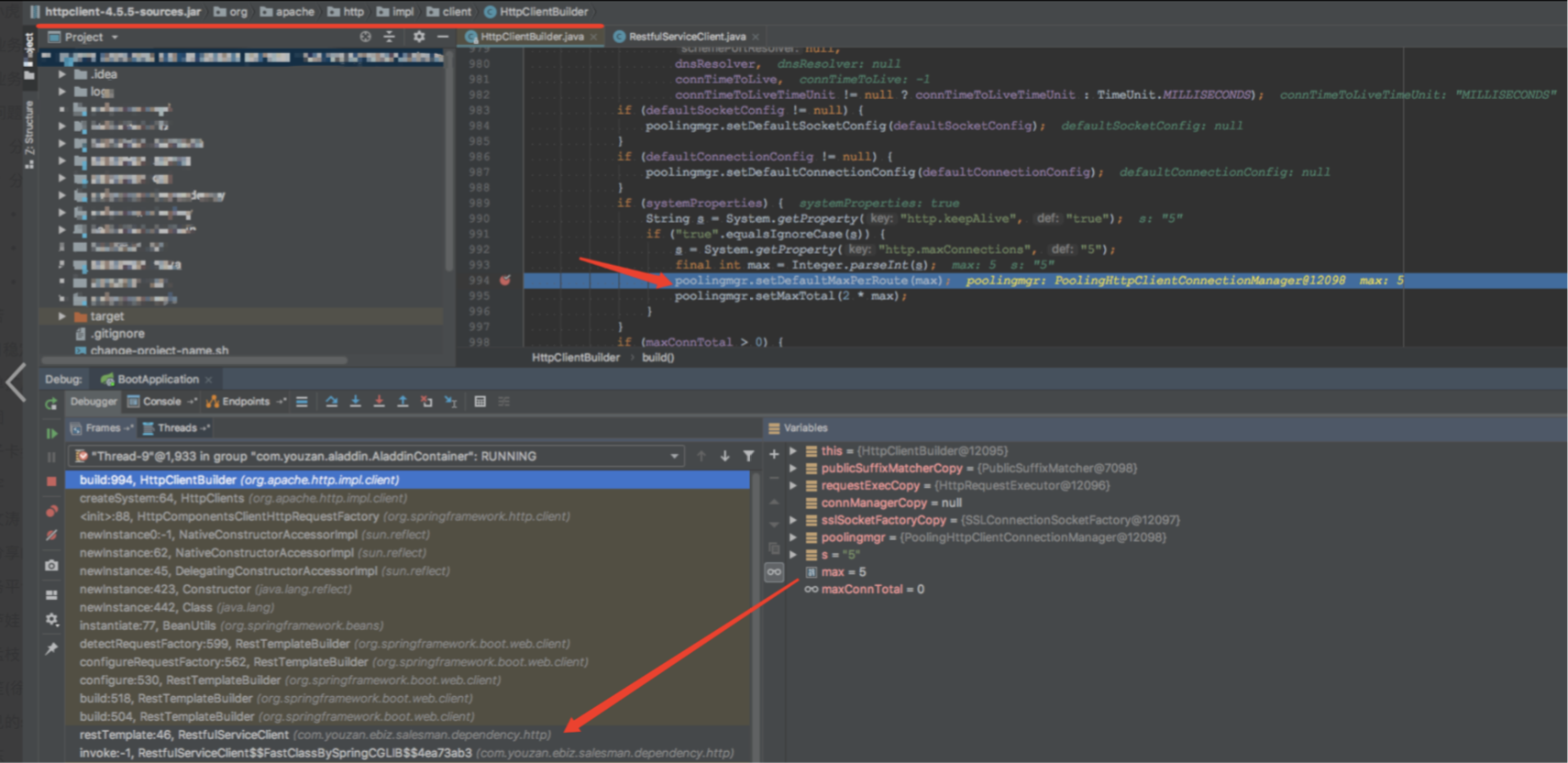Open the debugger settings gear
Viewport: 1568px width, 763px height.
click(51, 620)
